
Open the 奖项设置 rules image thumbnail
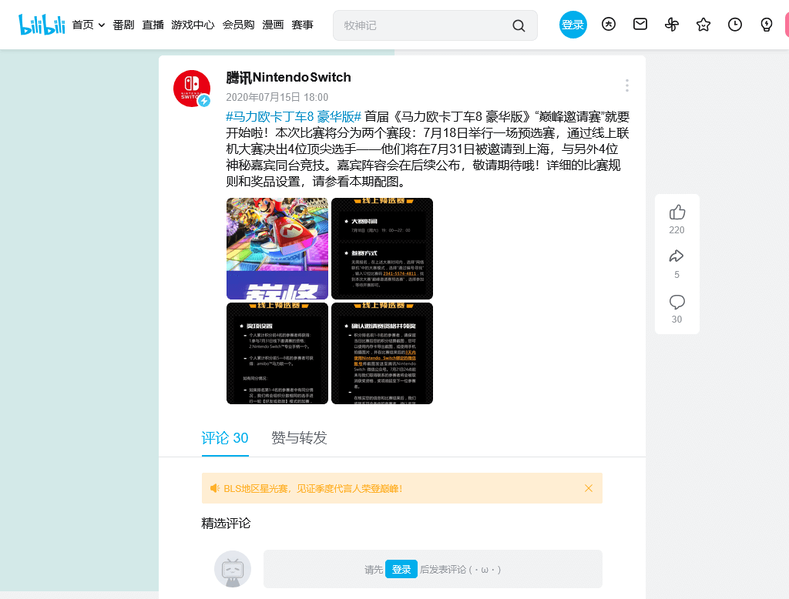pos(277,353)
